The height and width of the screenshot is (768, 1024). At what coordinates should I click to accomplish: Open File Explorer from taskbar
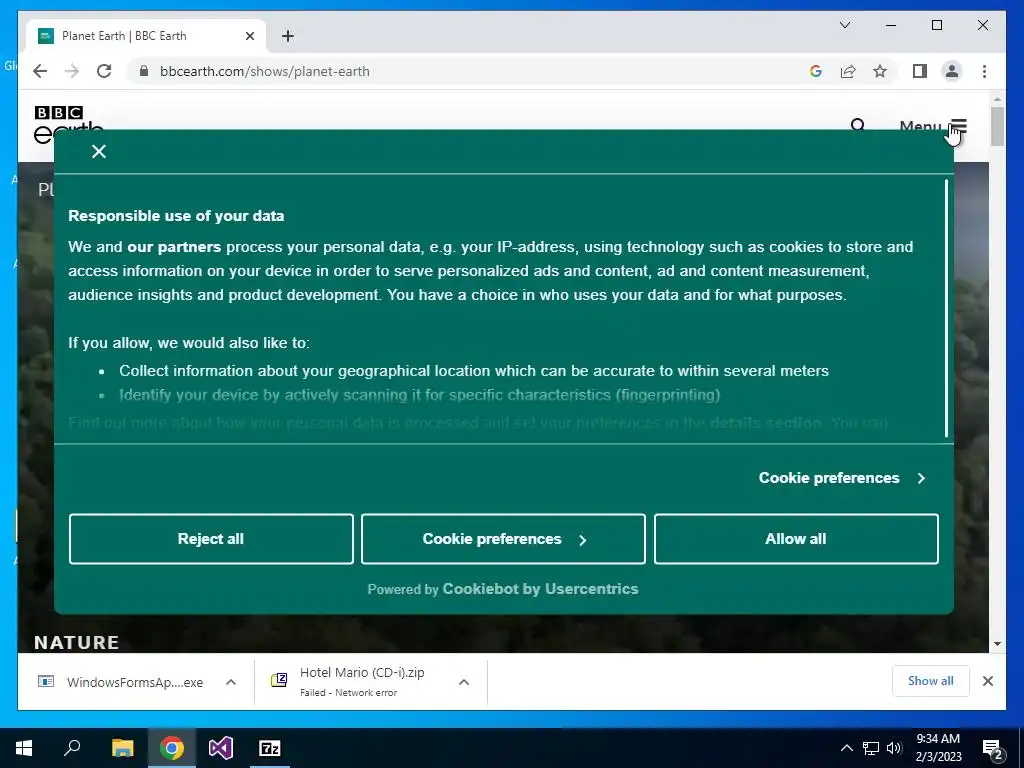point(123,748)
